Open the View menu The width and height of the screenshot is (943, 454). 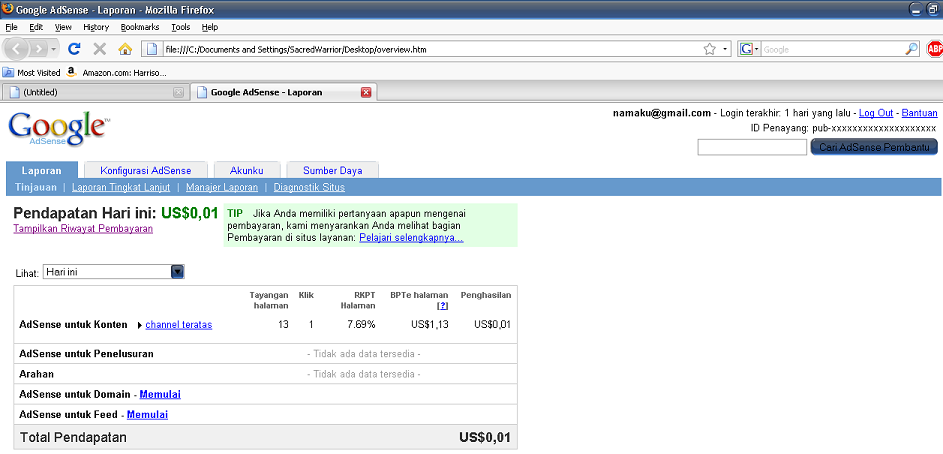click(x=63, y=27)
